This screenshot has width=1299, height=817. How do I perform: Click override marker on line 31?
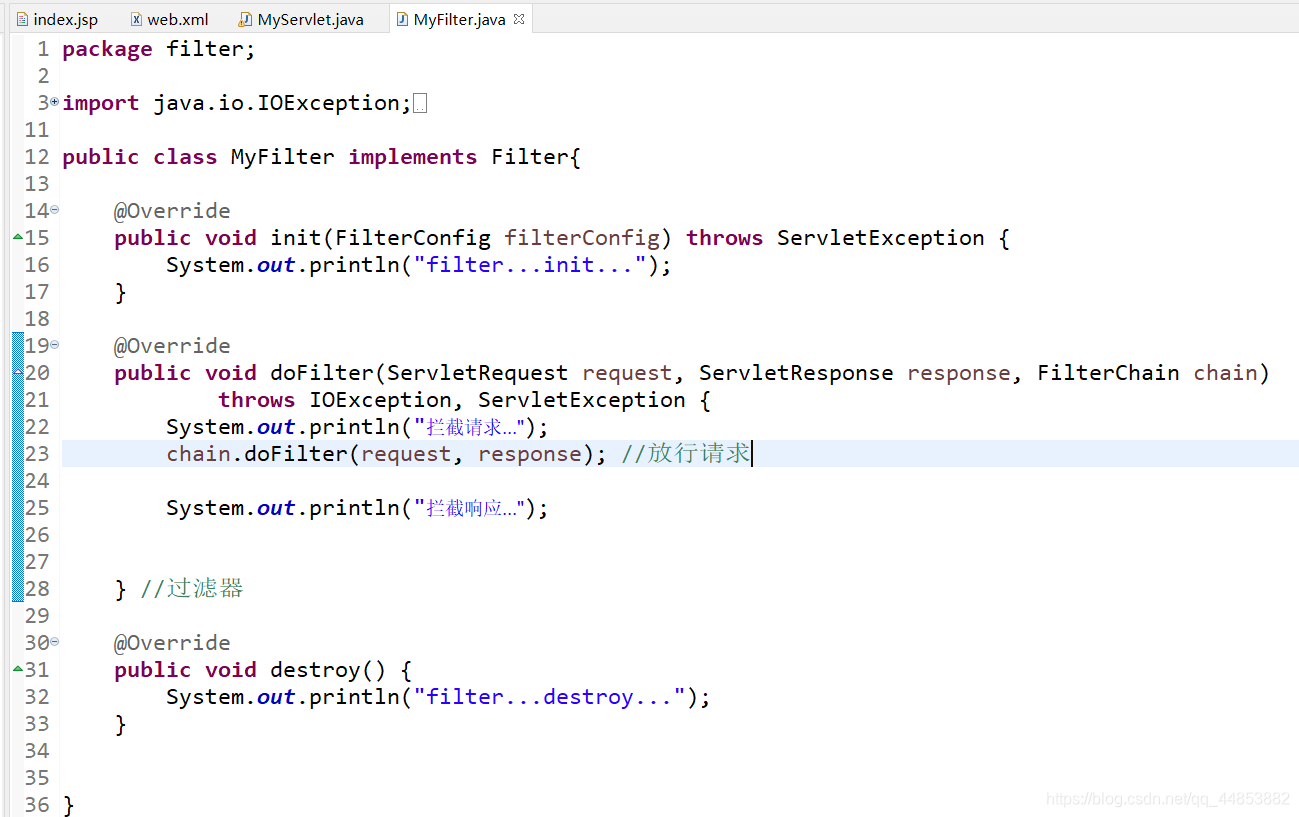[x=18, y=669]
